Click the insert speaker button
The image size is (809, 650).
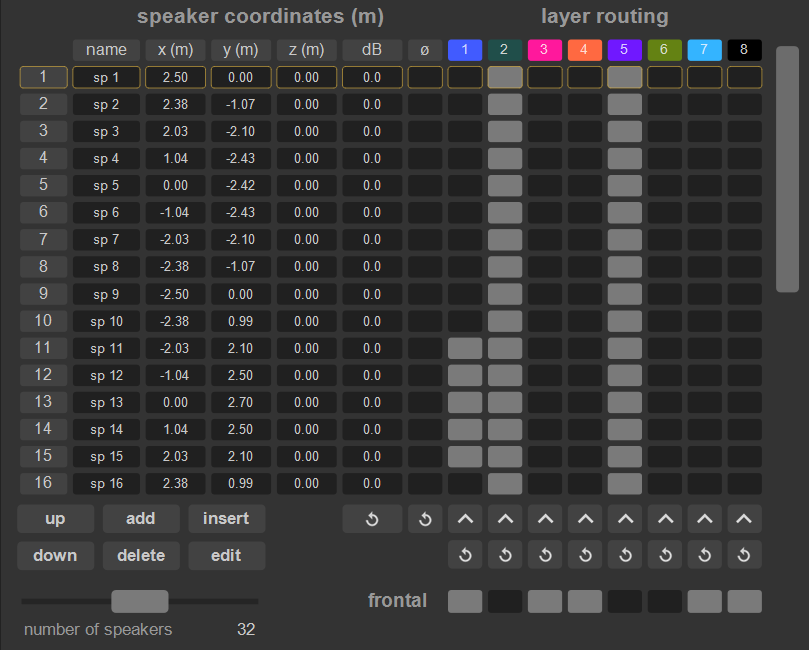tap(226, 518)
